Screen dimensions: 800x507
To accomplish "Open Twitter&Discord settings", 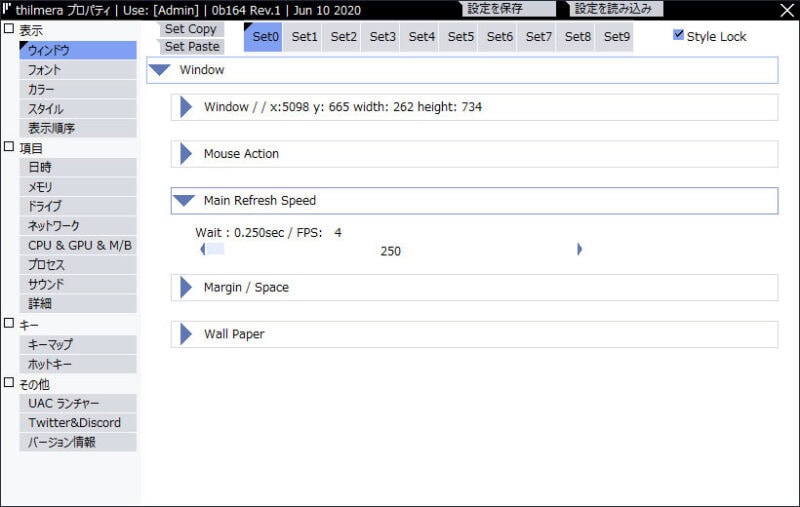I will [78, 423].
